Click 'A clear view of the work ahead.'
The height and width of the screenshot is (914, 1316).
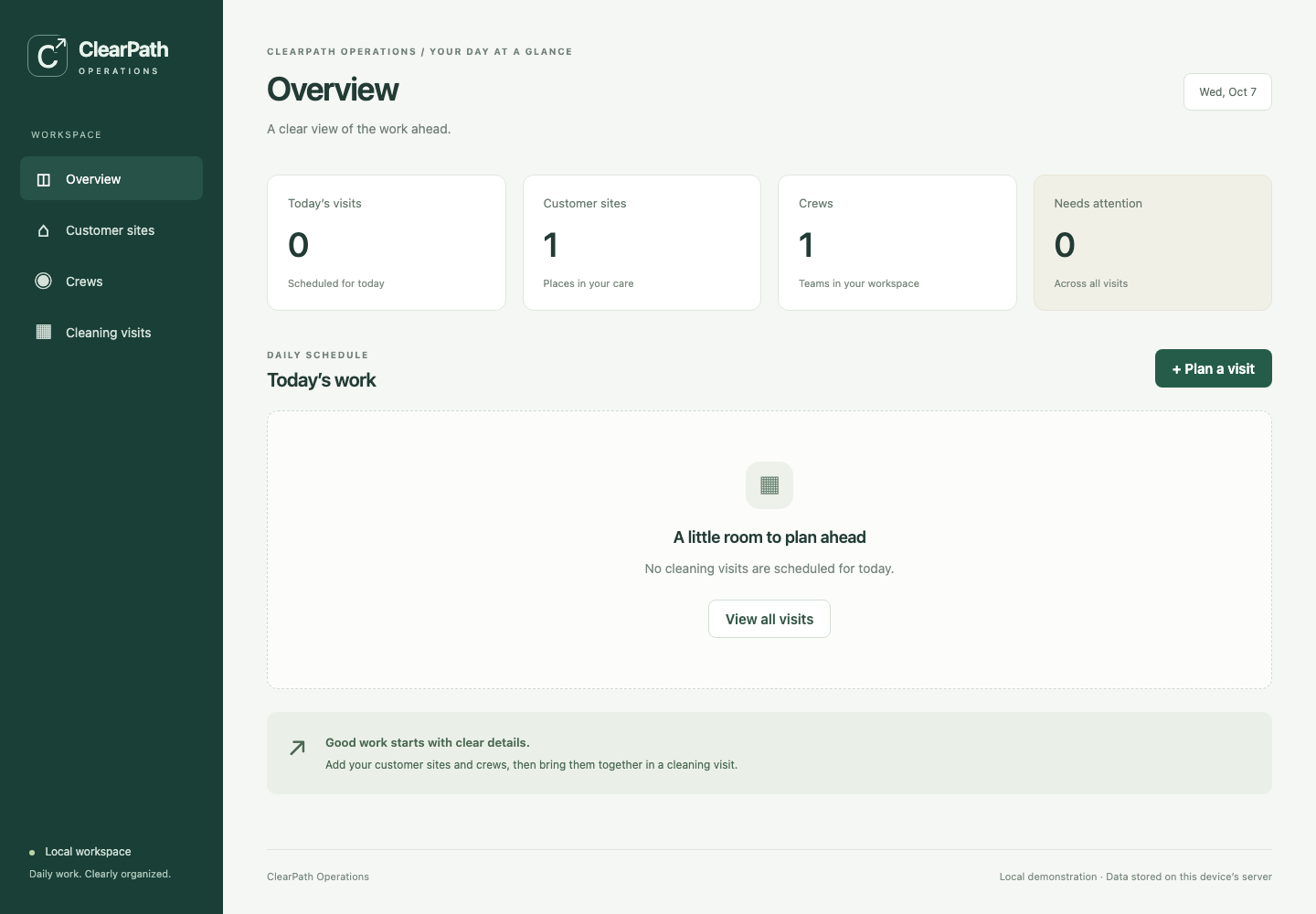point(358,129)
